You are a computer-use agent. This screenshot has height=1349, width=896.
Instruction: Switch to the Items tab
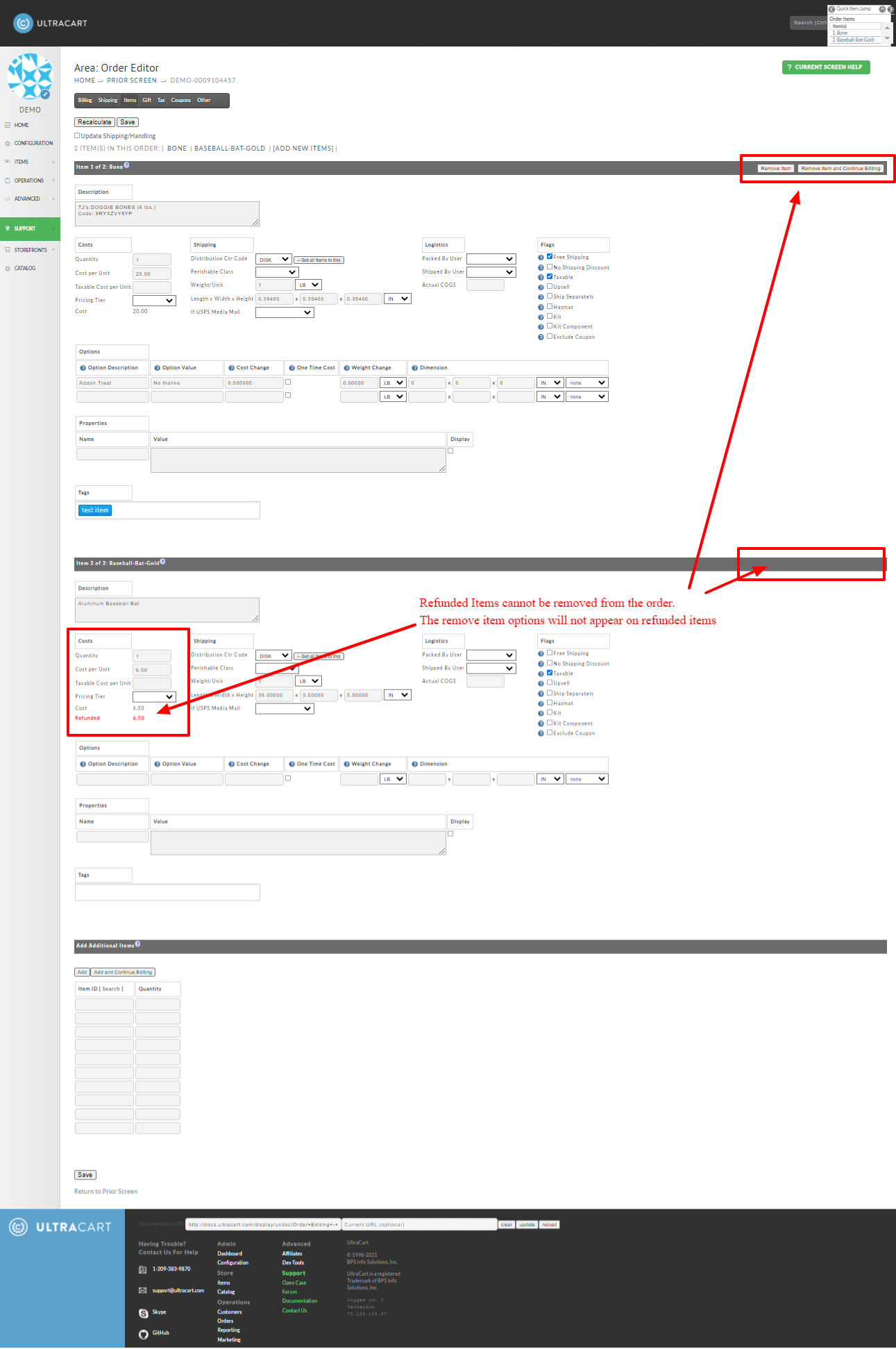point(130,101)
